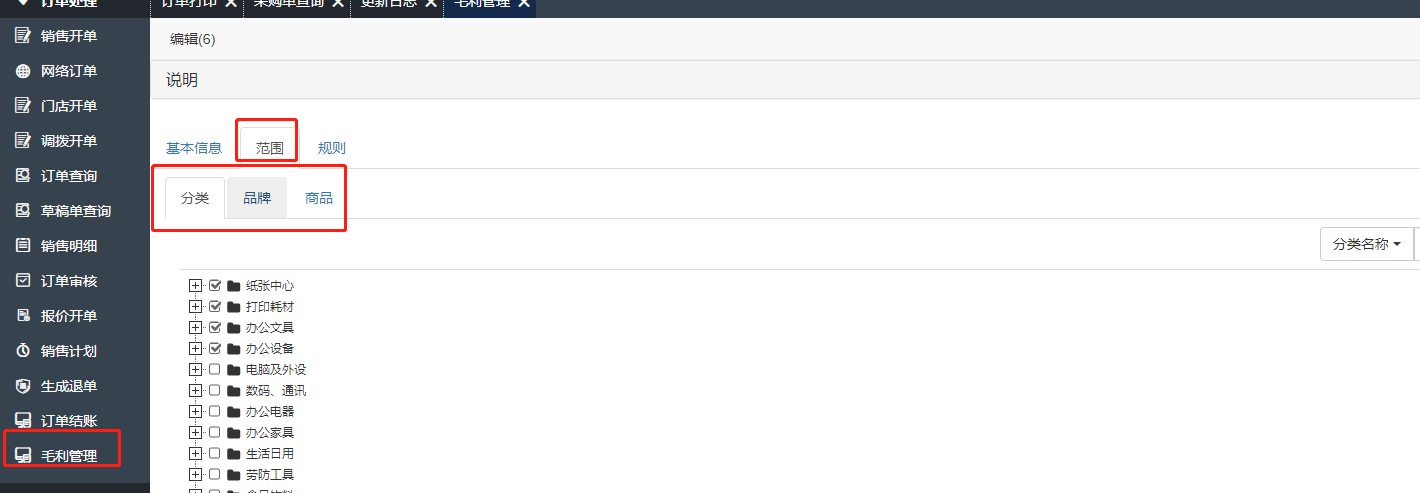1420x493 pixels.
Task: Expand the 打印耗材 tree node
Action: click(x=195, y=306)
